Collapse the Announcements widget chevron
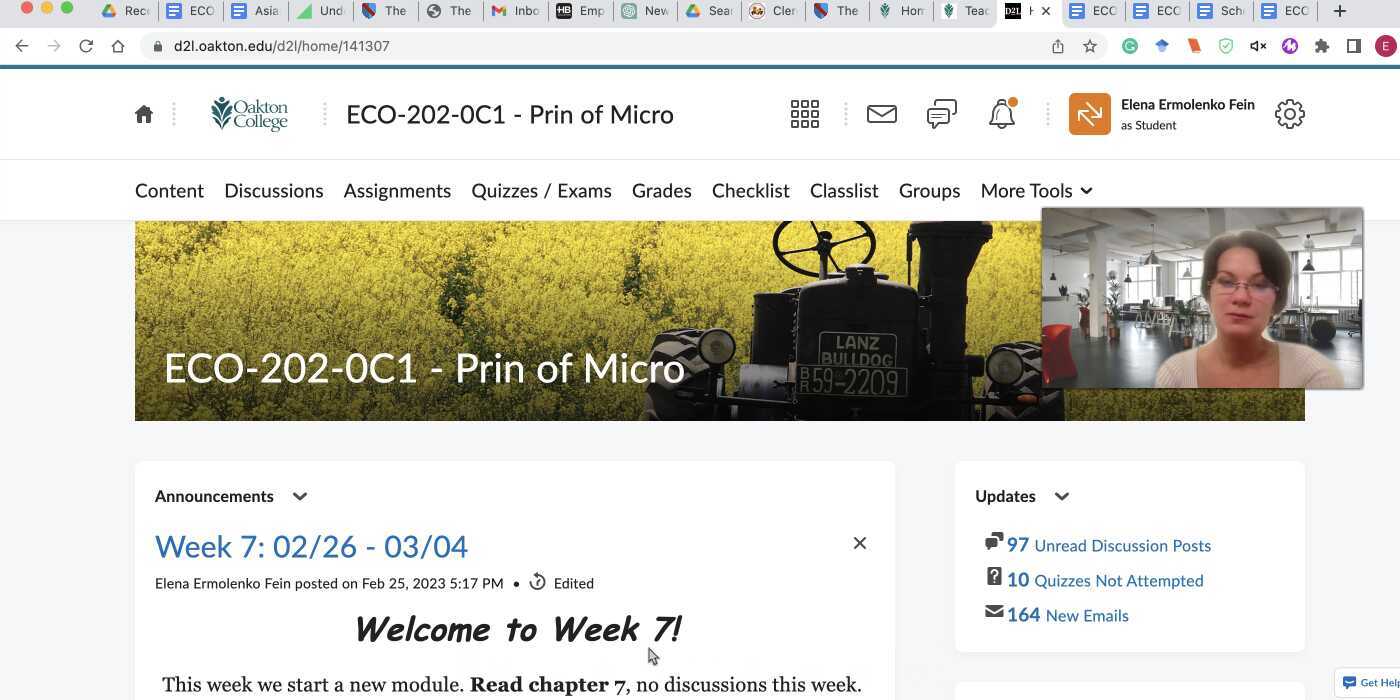Viewport: 1400px width, 700px height. (299, 496)
